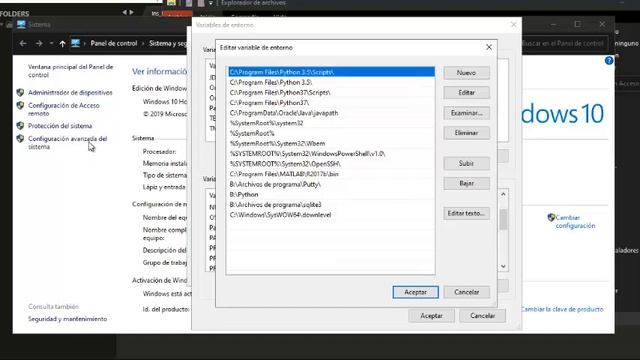Select B:\Archivos de programa\sqlite3 entry

[x=331, y=204]
